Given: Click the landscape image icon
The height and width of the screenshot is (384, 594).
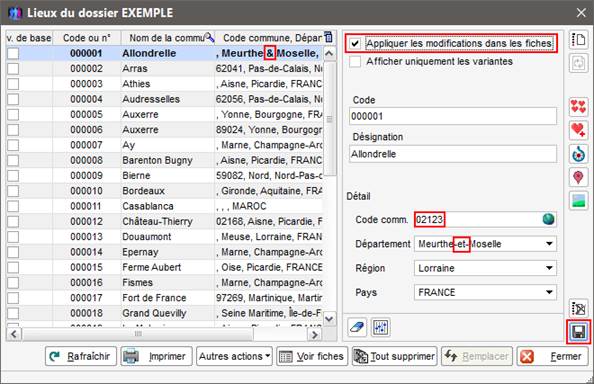Looking at the screenshot, I should [x=578, y=200].
